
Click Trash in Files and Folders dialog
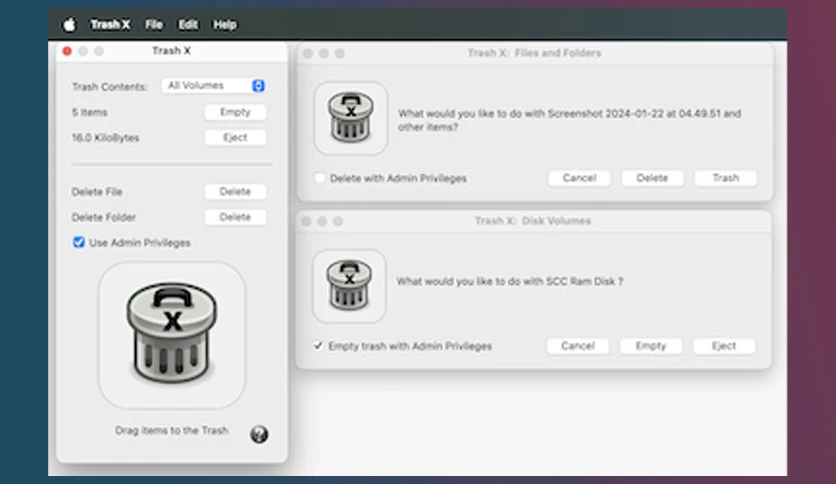[726, 178]
